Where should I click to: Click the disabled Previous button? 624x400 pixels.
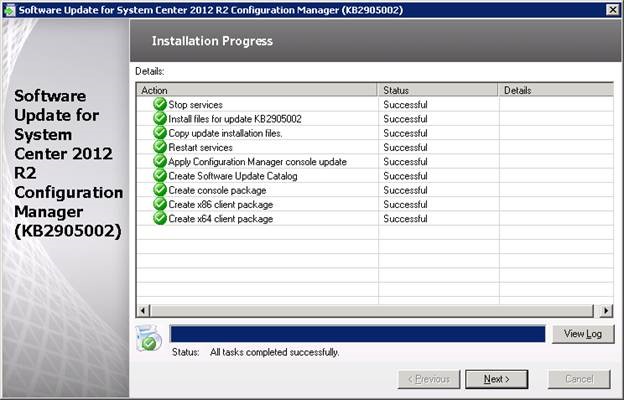click(429, 379)
